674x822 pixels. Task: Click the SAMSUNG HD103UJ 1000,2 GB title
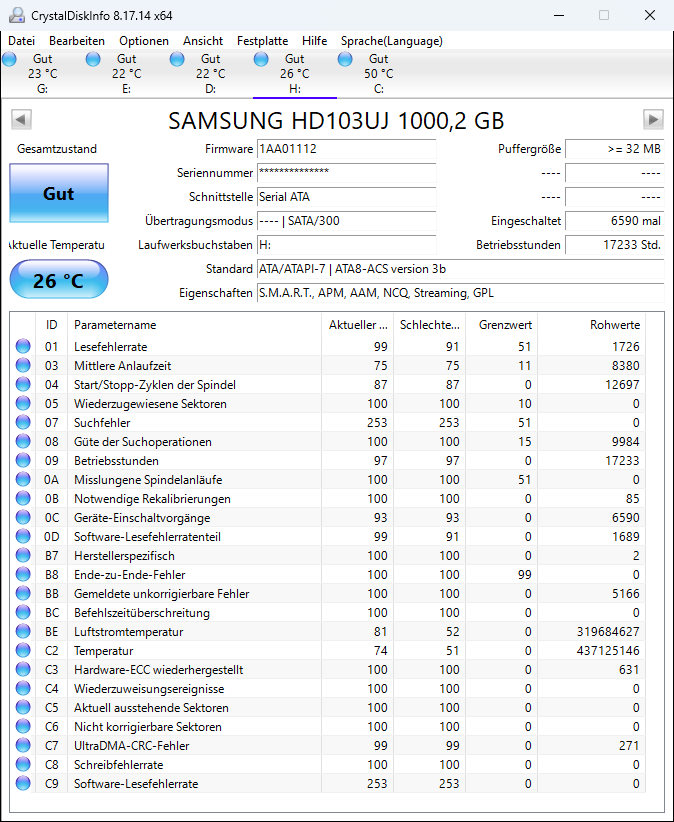click(x=336, y=121)
